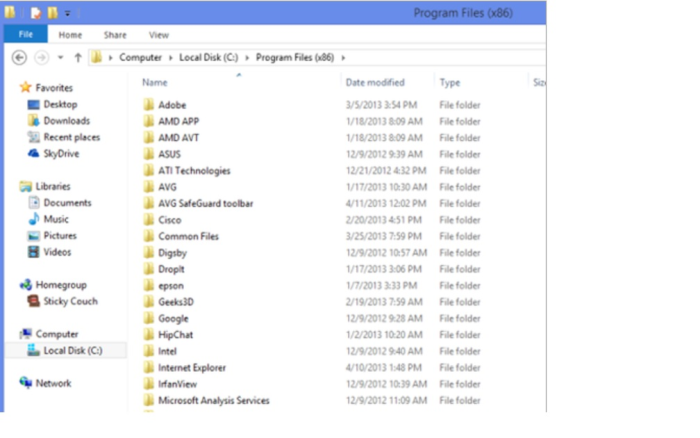Image resolution: width=700 pixels, height=438 pixels.
Task: Switch to the Share ribbon tab
Action: [x=115, y=35]
